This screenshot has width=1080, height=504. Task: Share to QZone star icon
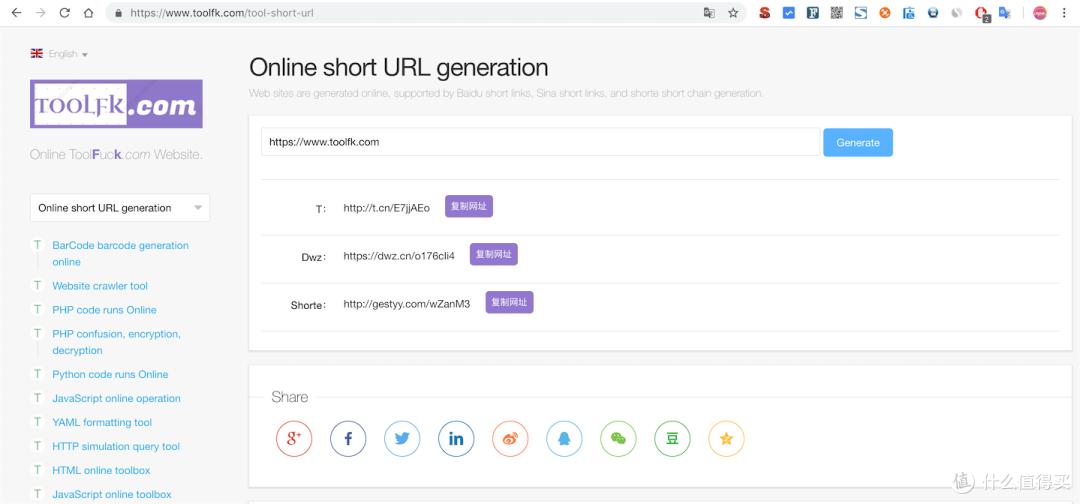click(x=726, y=438)
